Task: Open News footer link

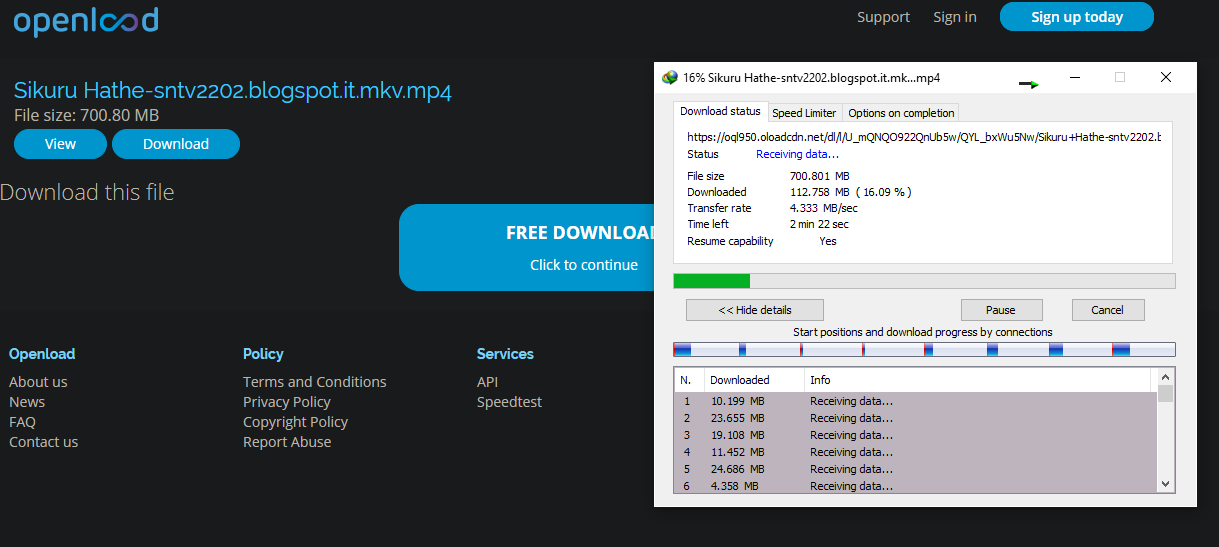Action: point(27,402)
